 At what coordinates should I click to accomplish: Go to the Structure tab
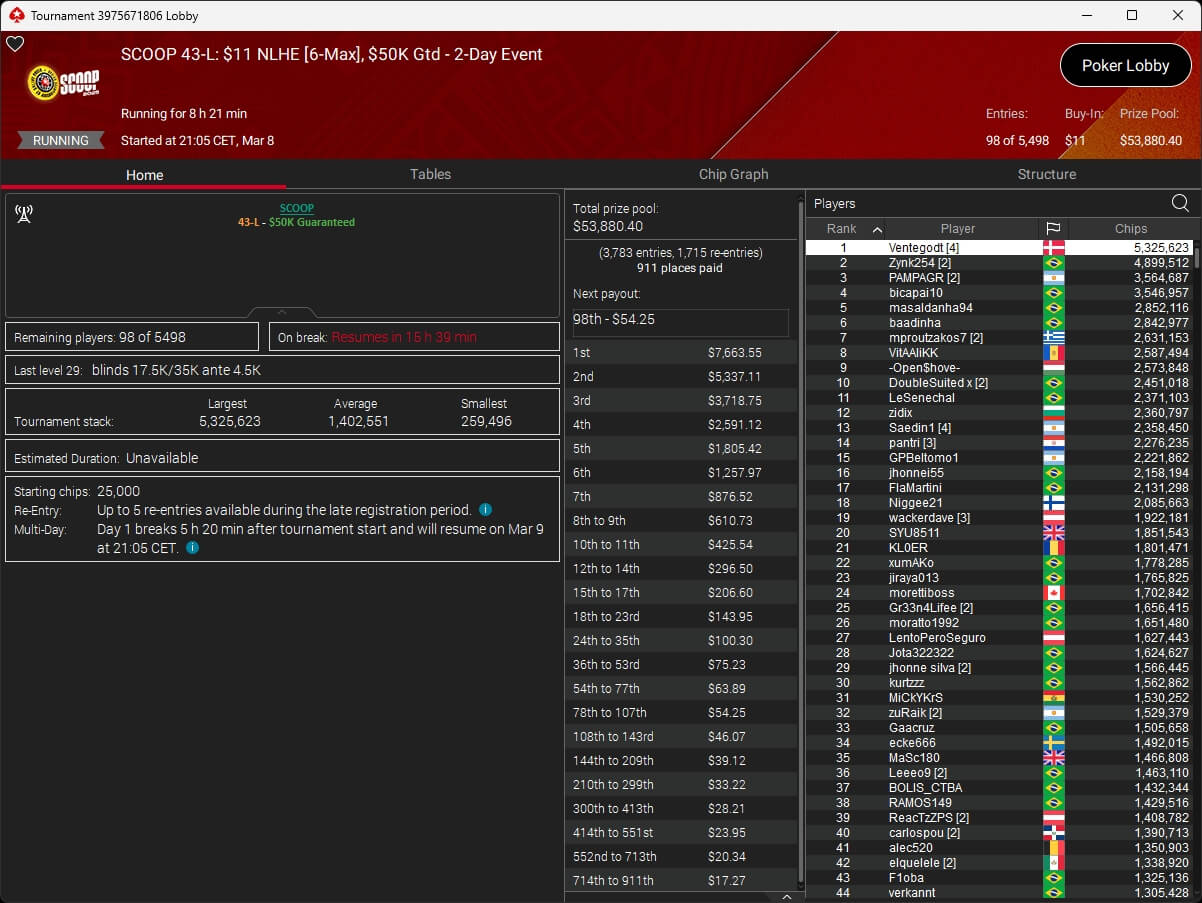click(x=1046, y=174)
